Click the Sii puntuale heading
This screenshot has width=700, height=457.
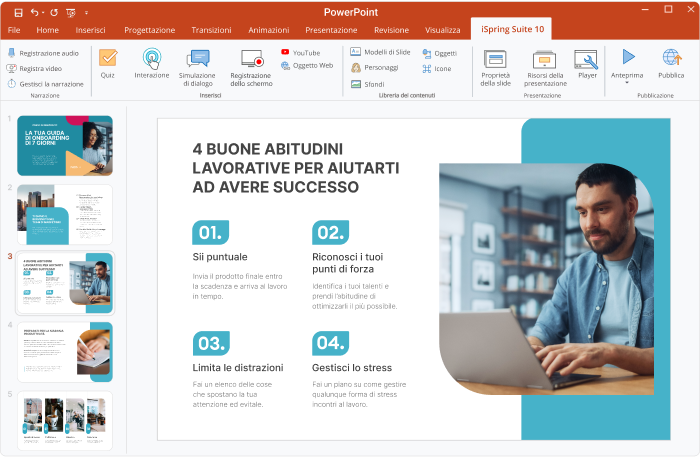pos(220,257)
